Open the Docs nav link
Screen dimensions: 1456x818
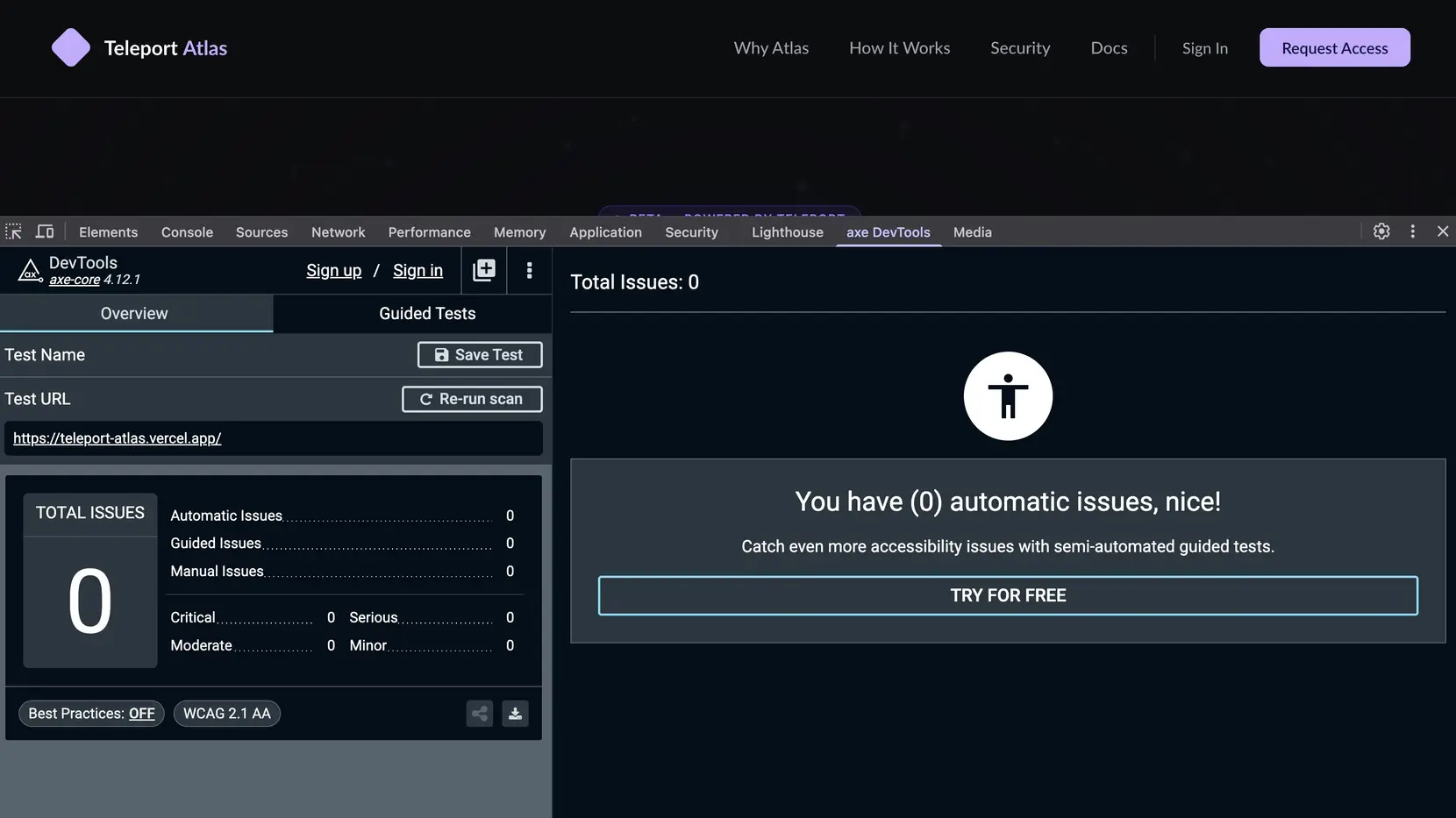pyautogui.click(x=1109, y=48)
